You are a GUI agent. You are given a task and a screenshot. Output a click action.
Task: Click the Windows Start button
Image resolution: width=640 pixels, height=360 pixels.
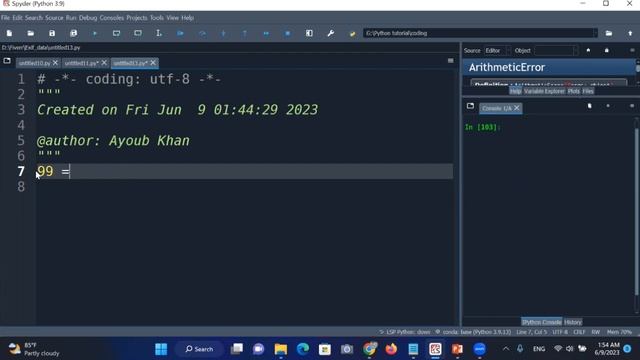161,349
